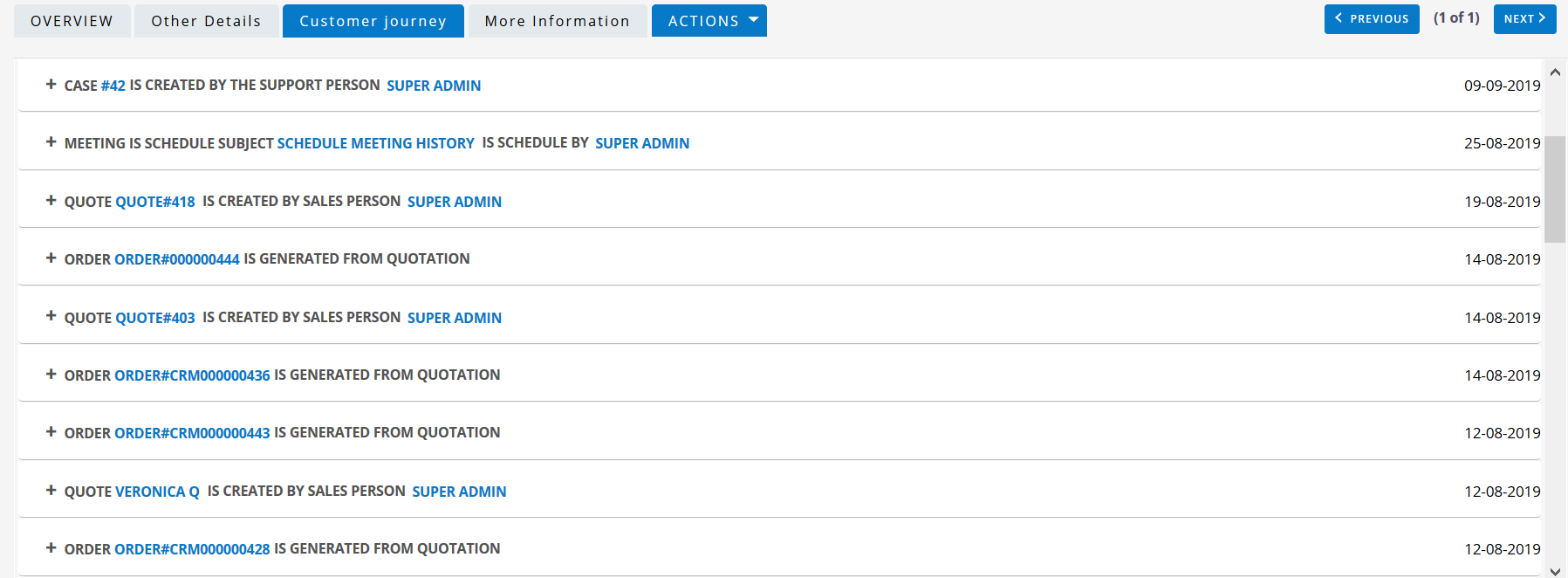
Task: Open the OVERVIEW tab
Action: coord(72,21)
